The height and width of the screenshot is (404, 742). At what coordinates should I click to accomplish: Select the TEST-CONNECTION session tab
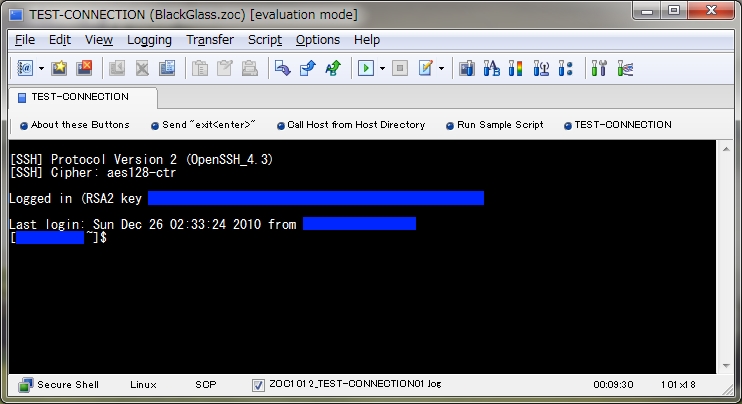[83, 97]
